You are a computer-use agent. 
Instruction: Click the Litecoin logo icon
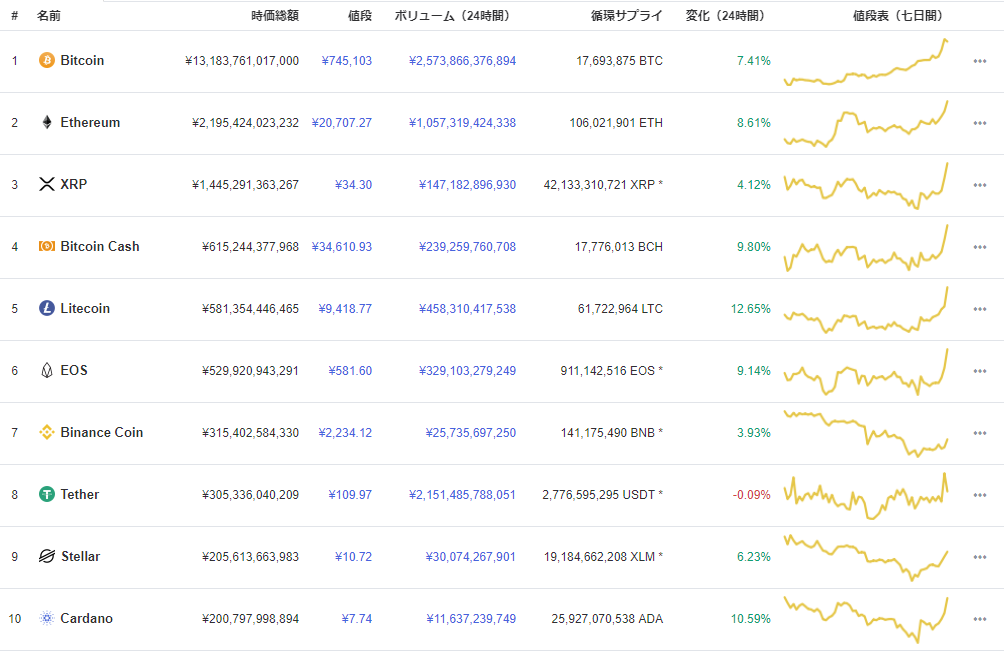(x=47, y=309)
